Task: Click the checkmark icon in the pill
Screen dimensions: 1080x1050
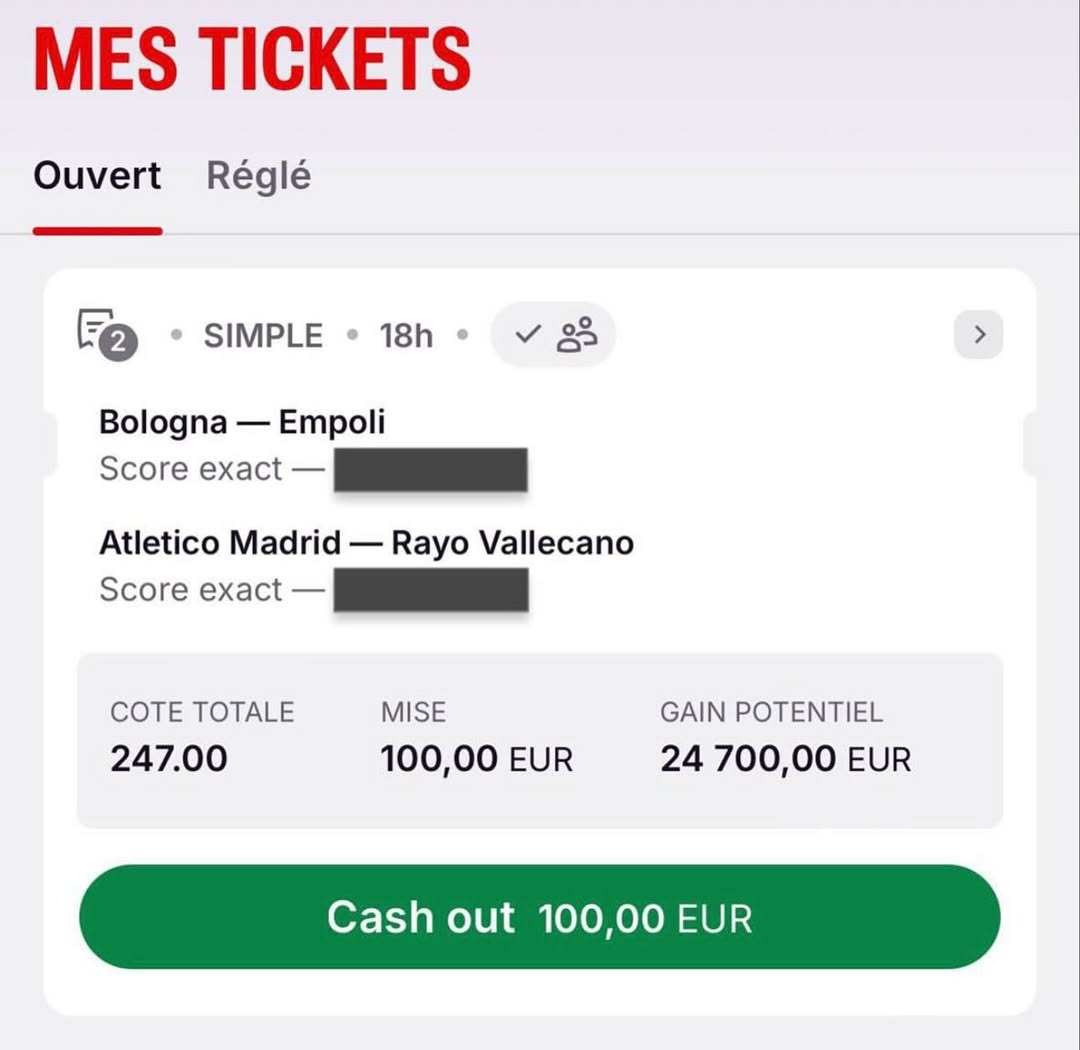Action: (528, 334)
